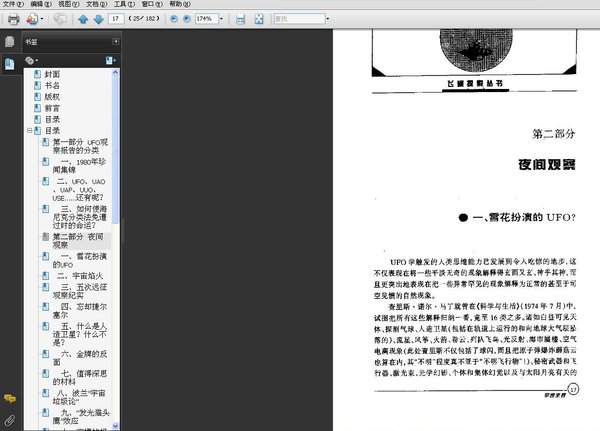Open the 编辑 (Edit) menu
The image size is (600, 431).
tap(41, 4)
